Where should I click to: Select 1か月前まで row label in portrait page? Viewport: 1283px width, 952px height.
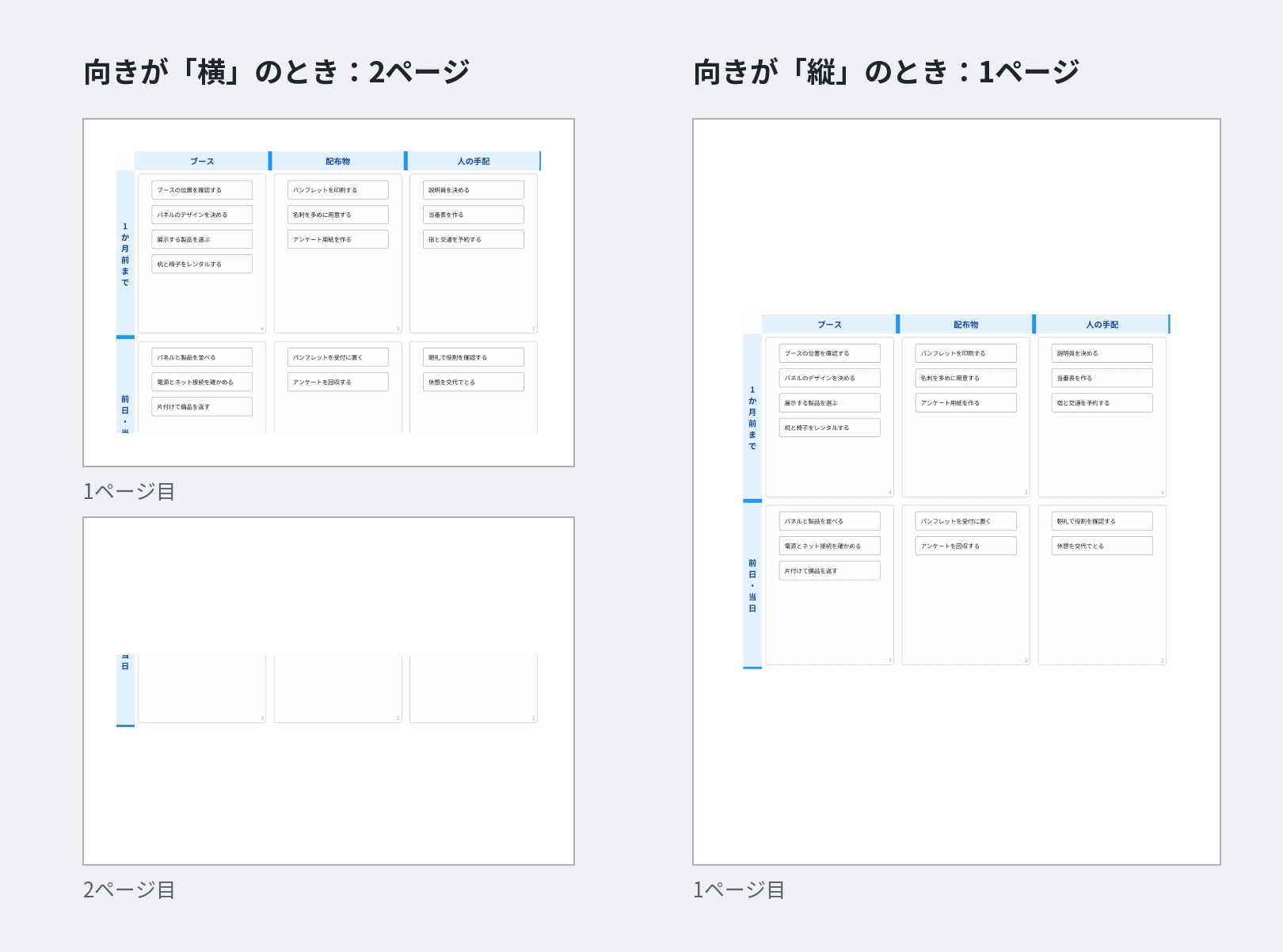pyautogui.click(x=752, y=417)
